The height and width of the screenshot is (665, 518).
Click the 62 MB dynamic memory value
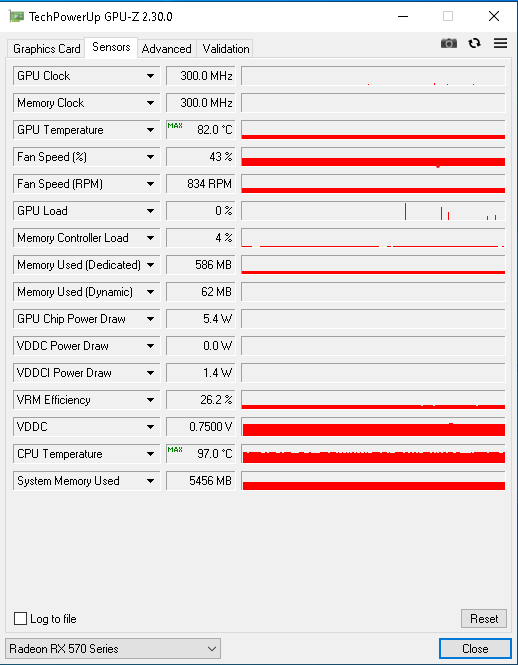tap(200, 292)
